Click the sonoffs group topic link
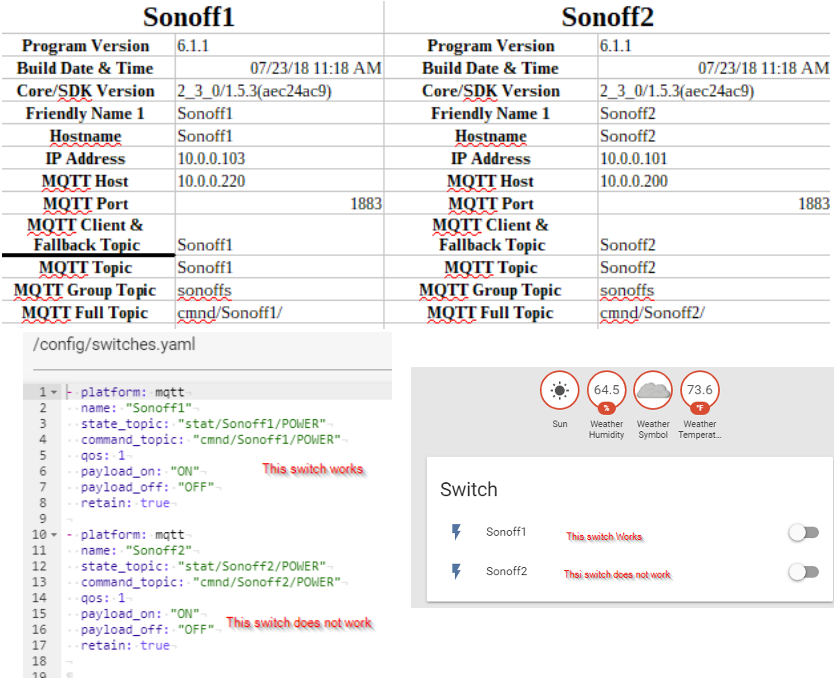 point(204,290)
